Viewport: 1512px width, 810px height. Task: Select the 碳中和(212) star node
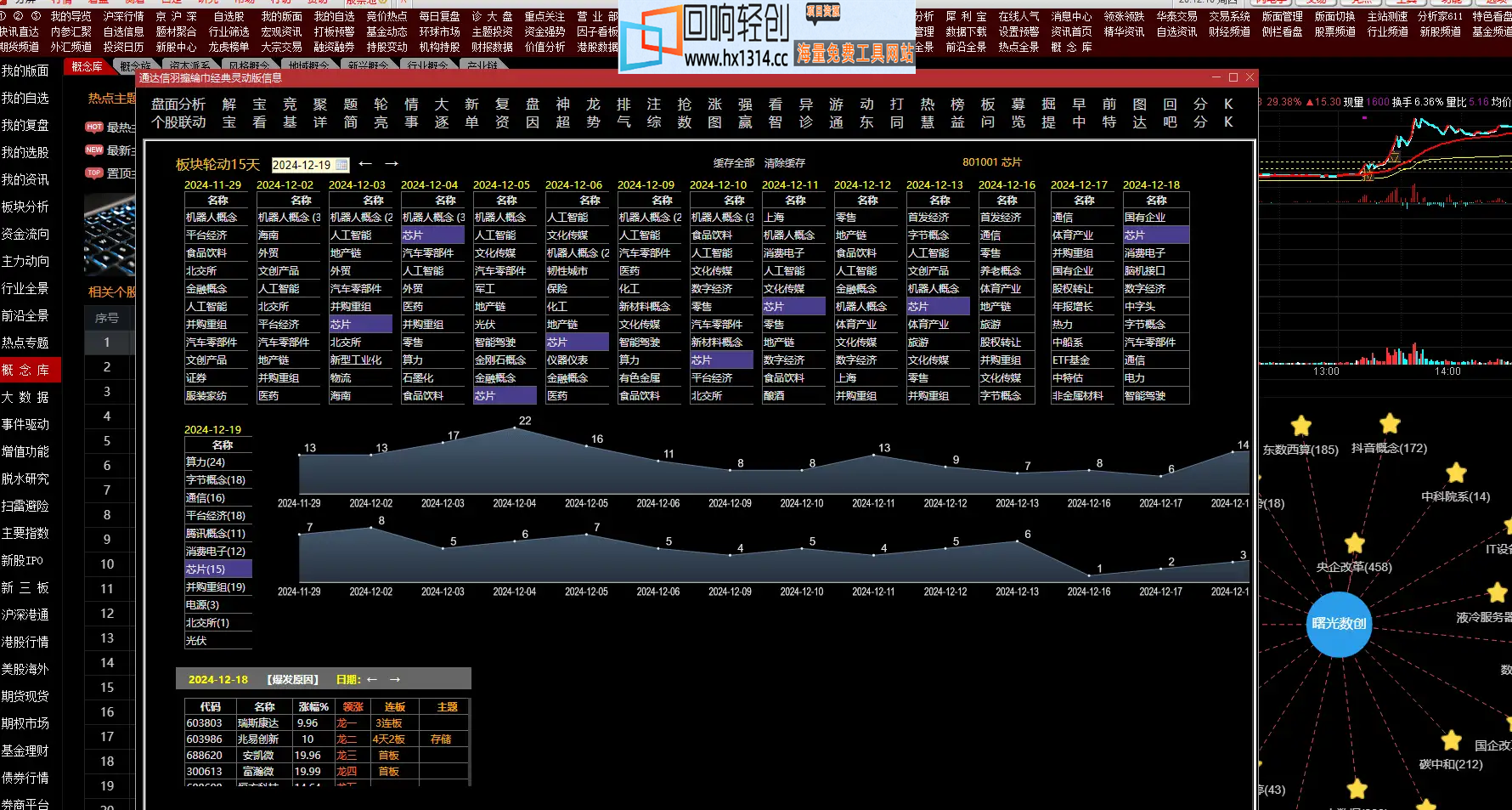pos(1452,740)
